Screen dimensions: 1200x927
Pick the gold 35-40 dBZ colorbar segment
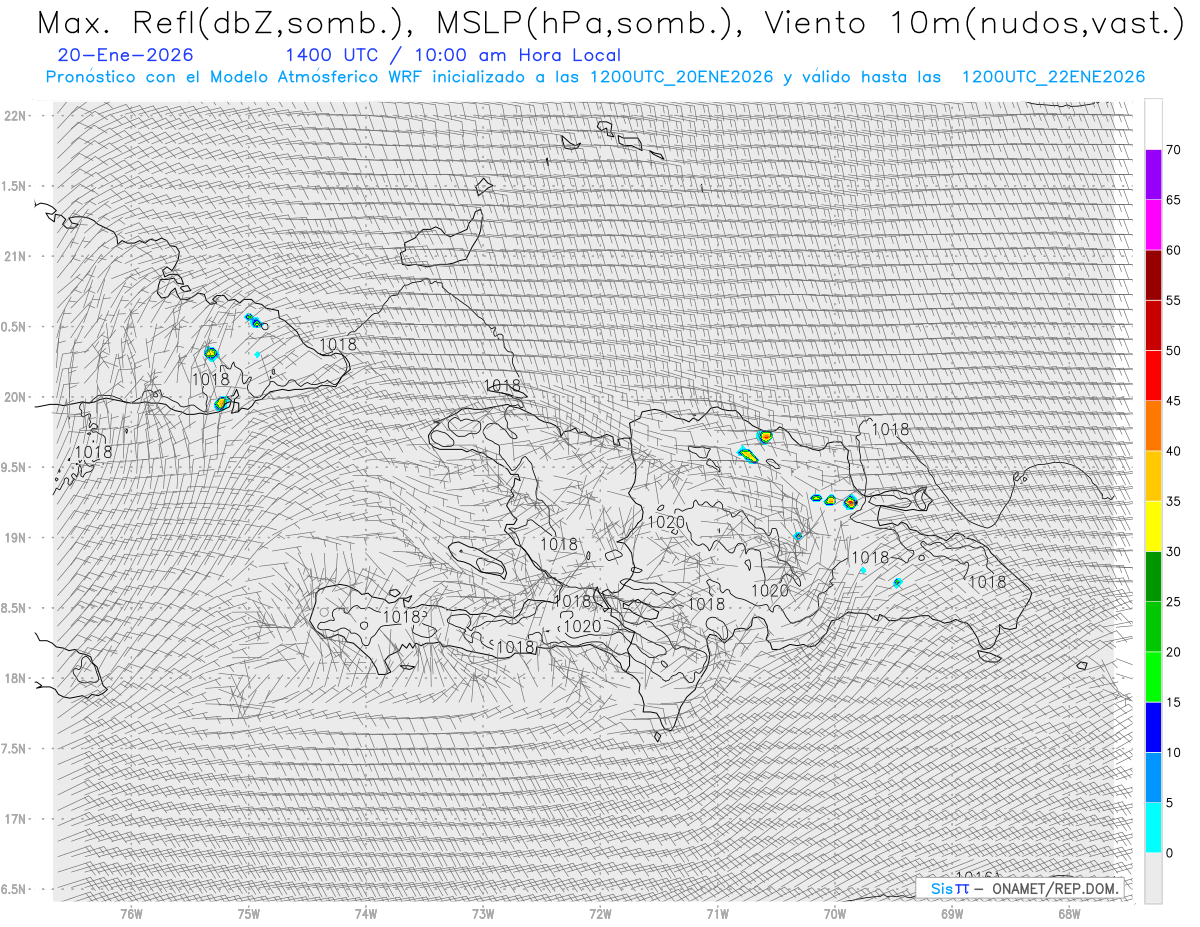pyautogui.click(x=1153, y=476)
